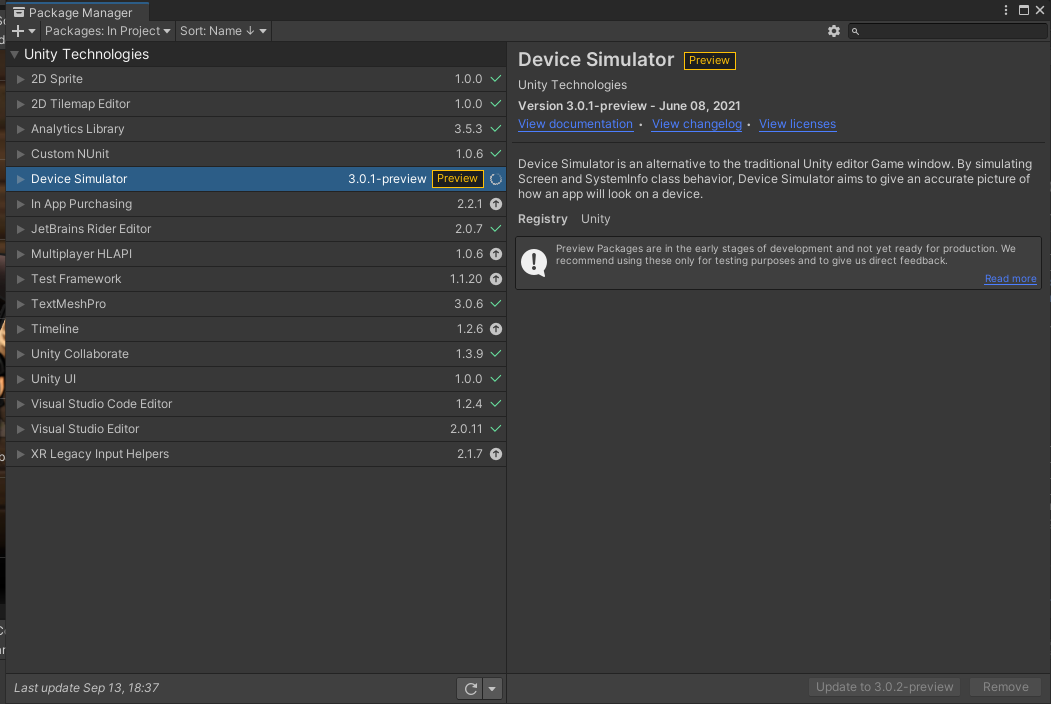This screenshot has height=704, width=1051.
Task: Select the 2D Tilemap Editor package
Action: pyautogui.click(x=256, y=104)
